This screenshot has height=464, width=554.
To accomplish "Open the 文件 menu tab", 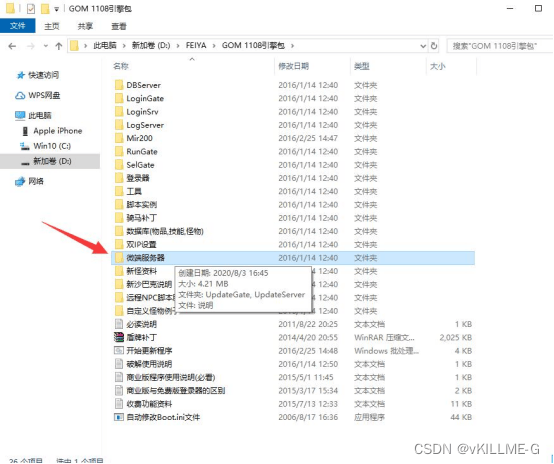I will click(x=18, y=26).
